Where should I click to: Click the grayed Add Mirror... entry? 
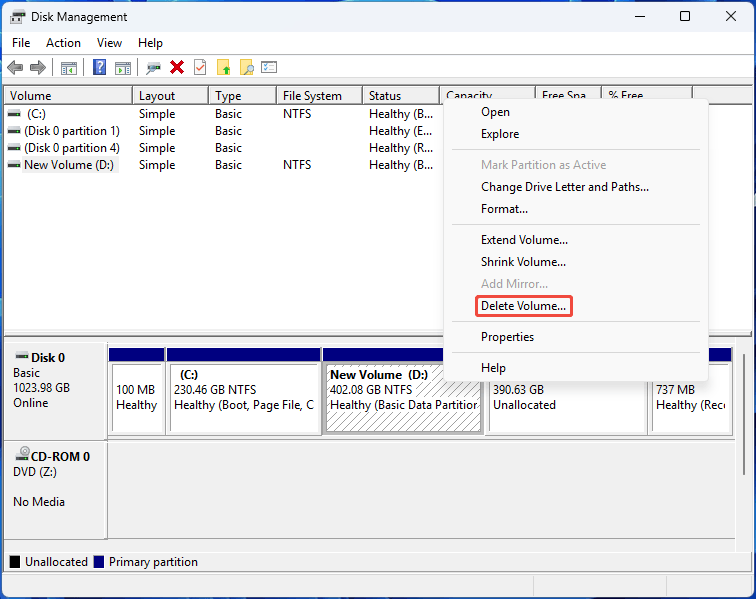click(x=576, y=284)
